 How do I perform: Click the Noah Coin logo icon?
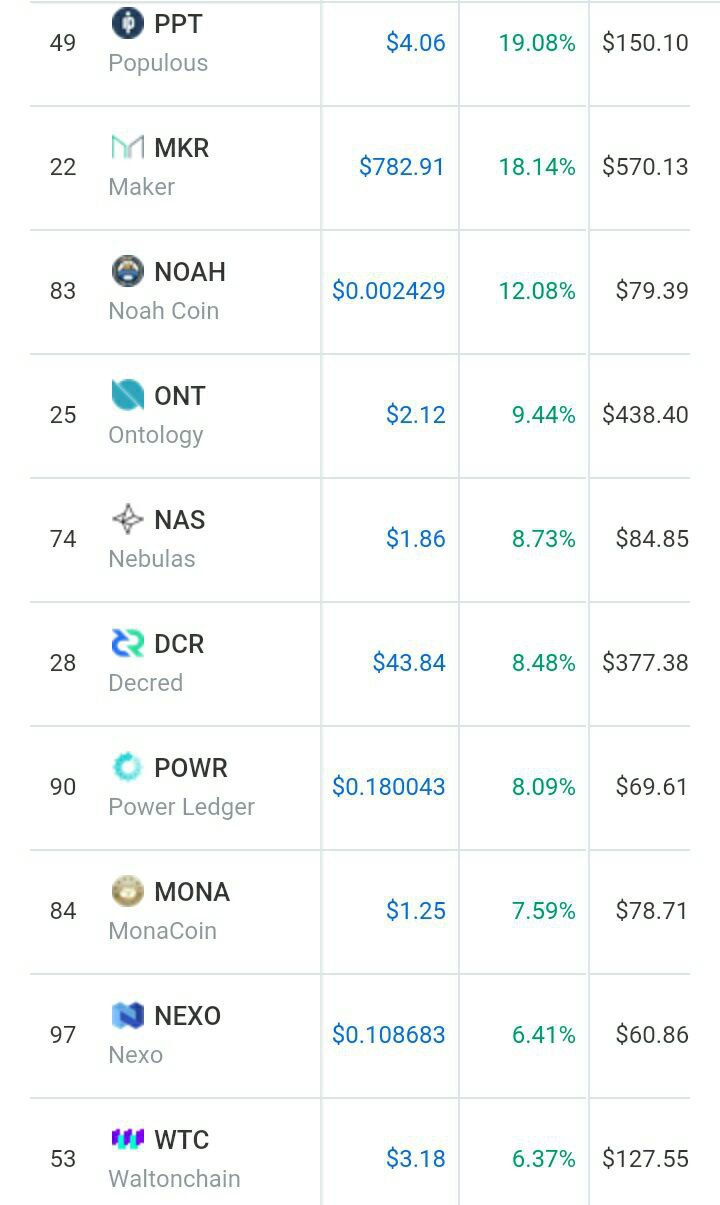coord(128,271)
